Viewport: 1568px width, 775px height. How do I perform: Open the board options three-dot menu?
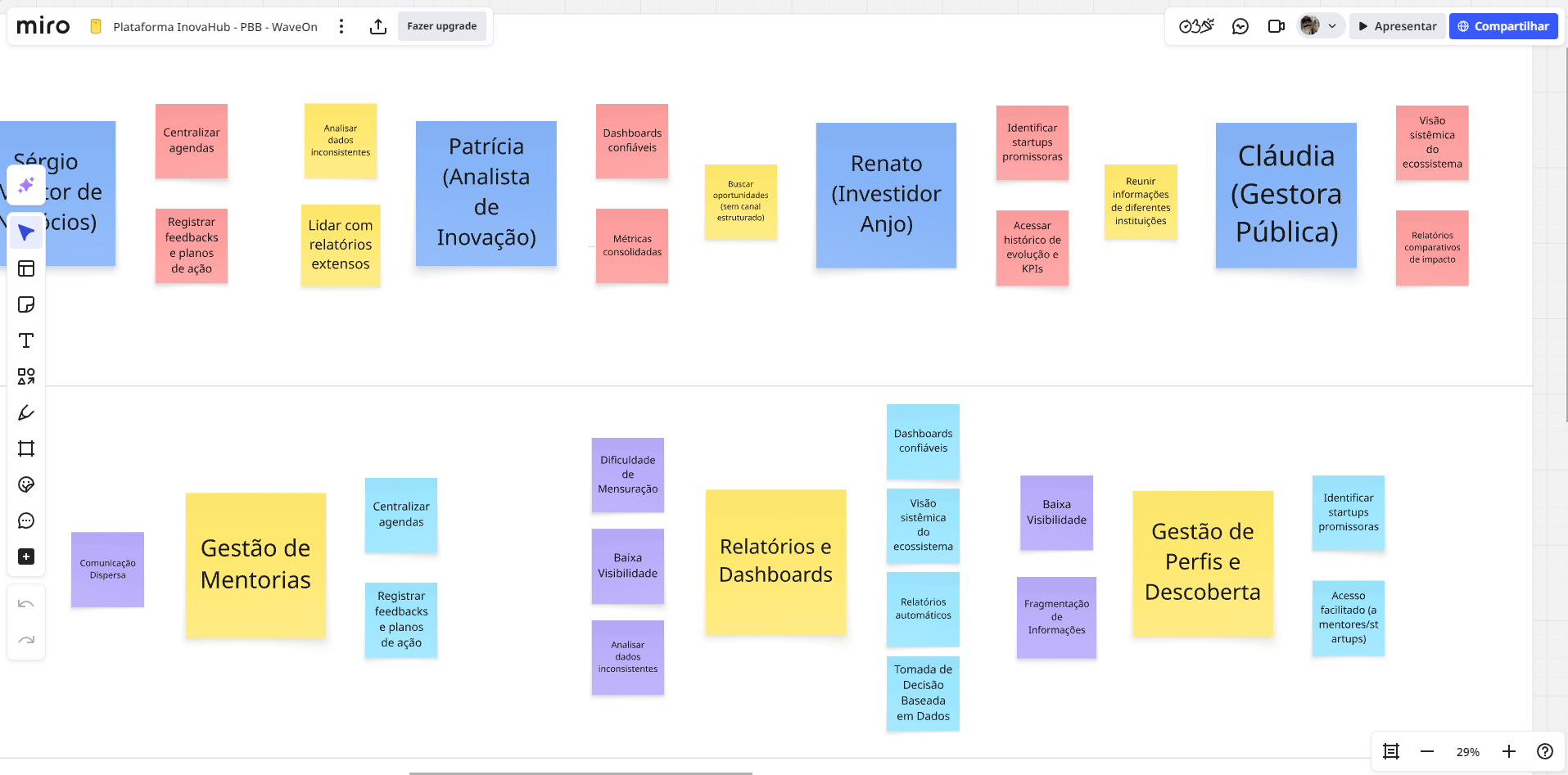click(341, 26)
